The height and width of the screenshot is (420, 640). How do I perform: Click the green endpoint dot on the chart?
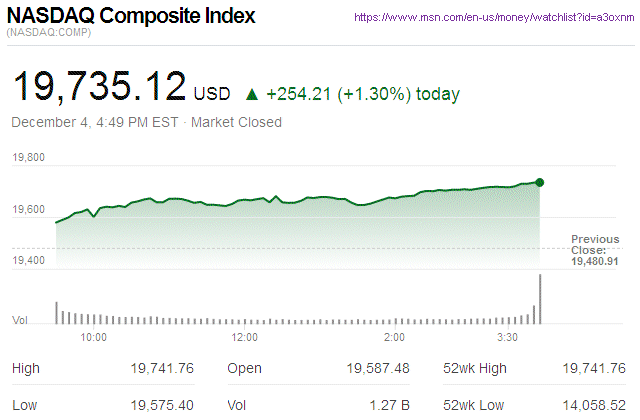coord(540,182)
